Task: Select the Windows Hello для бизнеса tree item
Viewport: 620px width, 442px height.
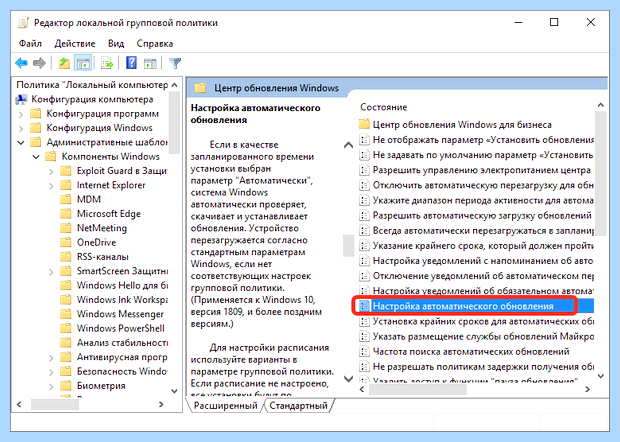Action: click(x=122, y=285)
